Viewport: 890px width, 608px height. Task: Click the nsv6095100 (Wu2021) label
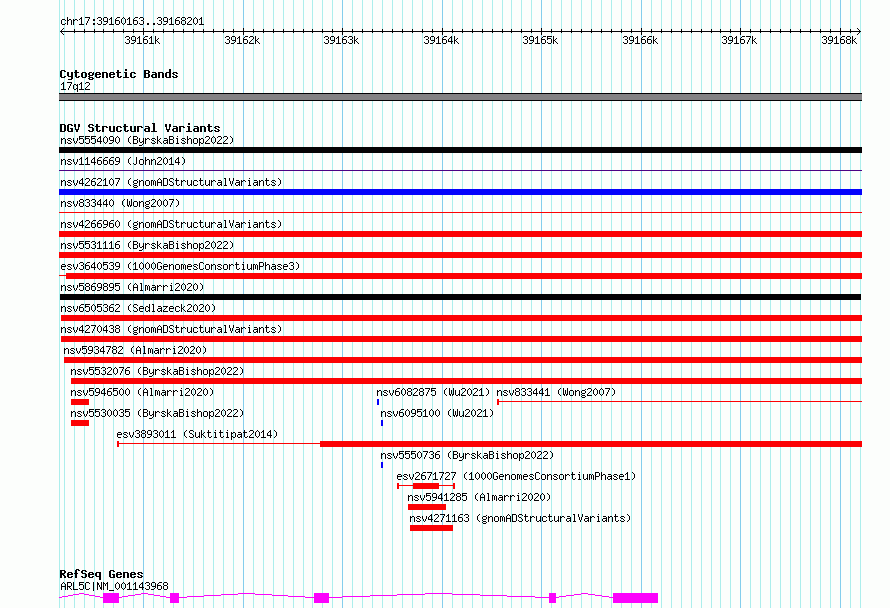[x=437, y=413]
